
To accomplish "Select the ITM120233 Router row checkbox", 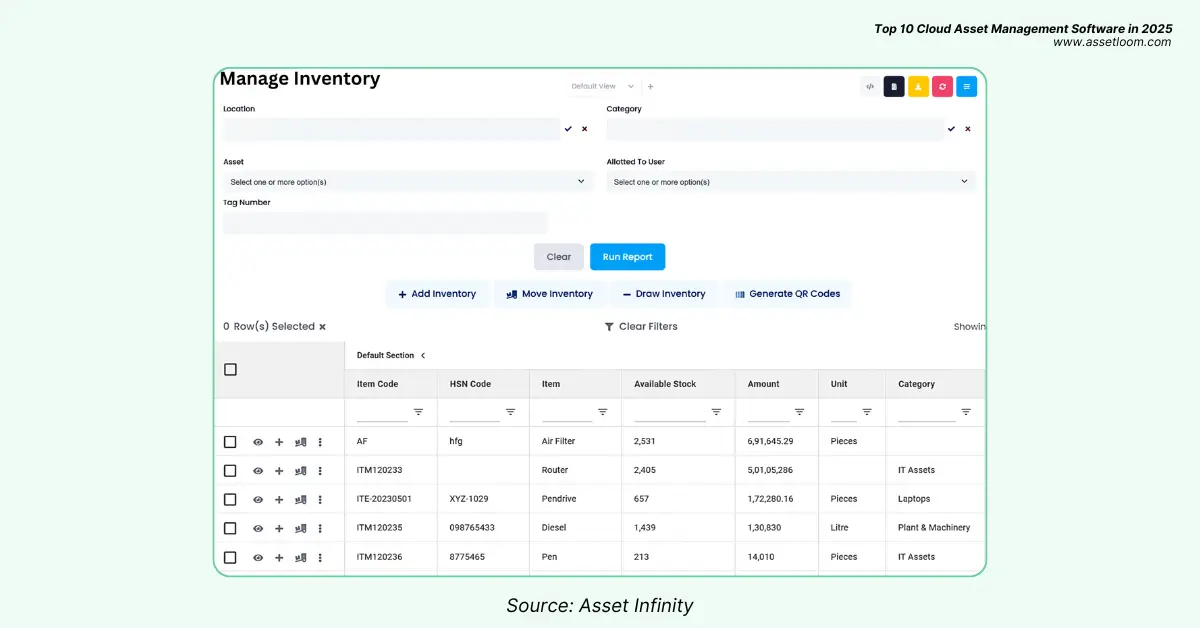I will tap(230, 470).
